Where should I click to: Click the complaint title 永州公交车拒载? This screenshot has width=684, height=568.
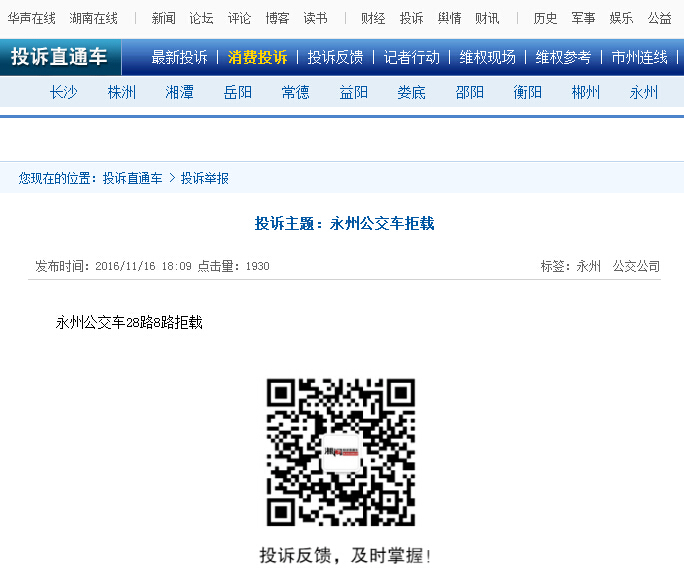point(382,223)
